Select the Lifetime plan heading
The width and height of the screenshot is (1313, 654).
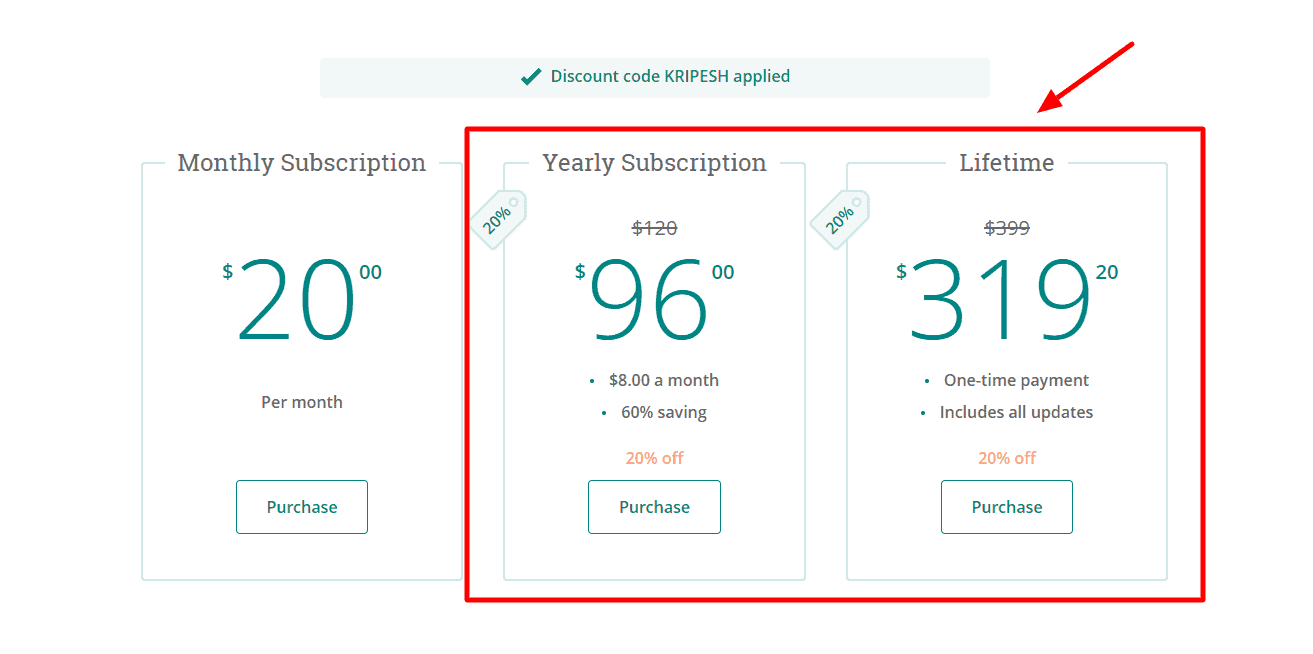[x=1006, y=163]
